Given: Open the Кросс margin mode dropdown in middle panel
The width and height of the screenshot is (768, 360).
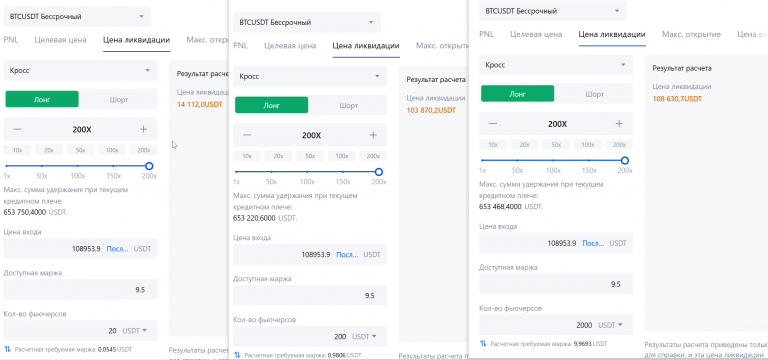Looking at the screenshot, I should [310, 76].
